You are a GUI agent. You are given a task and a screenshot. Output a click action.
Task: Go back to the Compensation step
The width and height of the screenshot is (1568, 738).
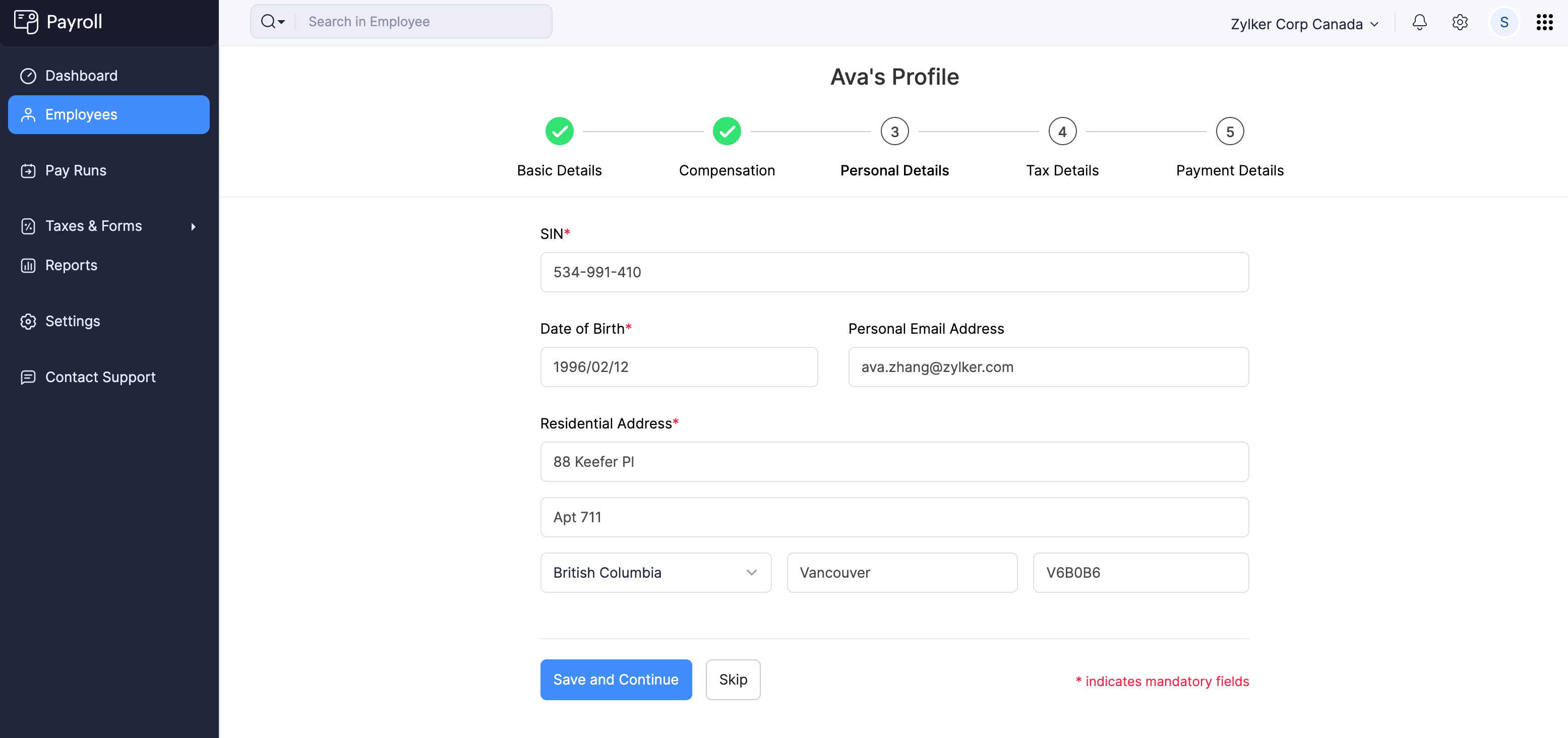(x=727, y=131)
